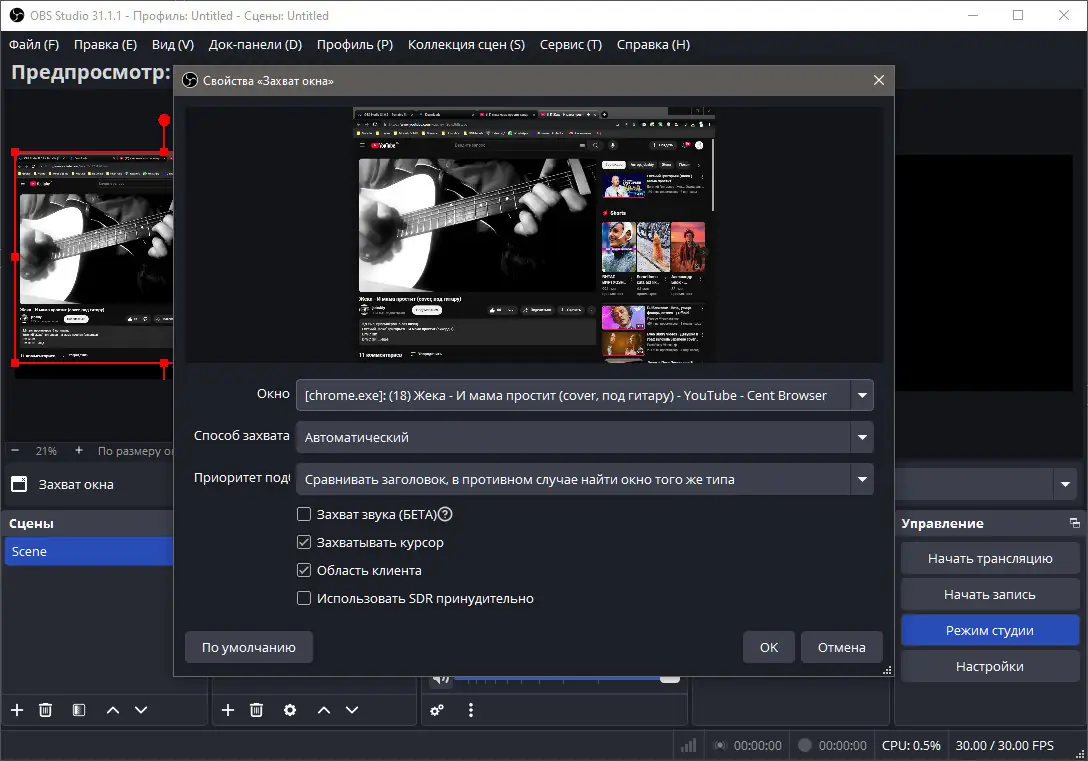The image size is (1088, 761).
Task: Click the 30.00 / 30.00 FPS status text
Action: (x=1004, y=746)
